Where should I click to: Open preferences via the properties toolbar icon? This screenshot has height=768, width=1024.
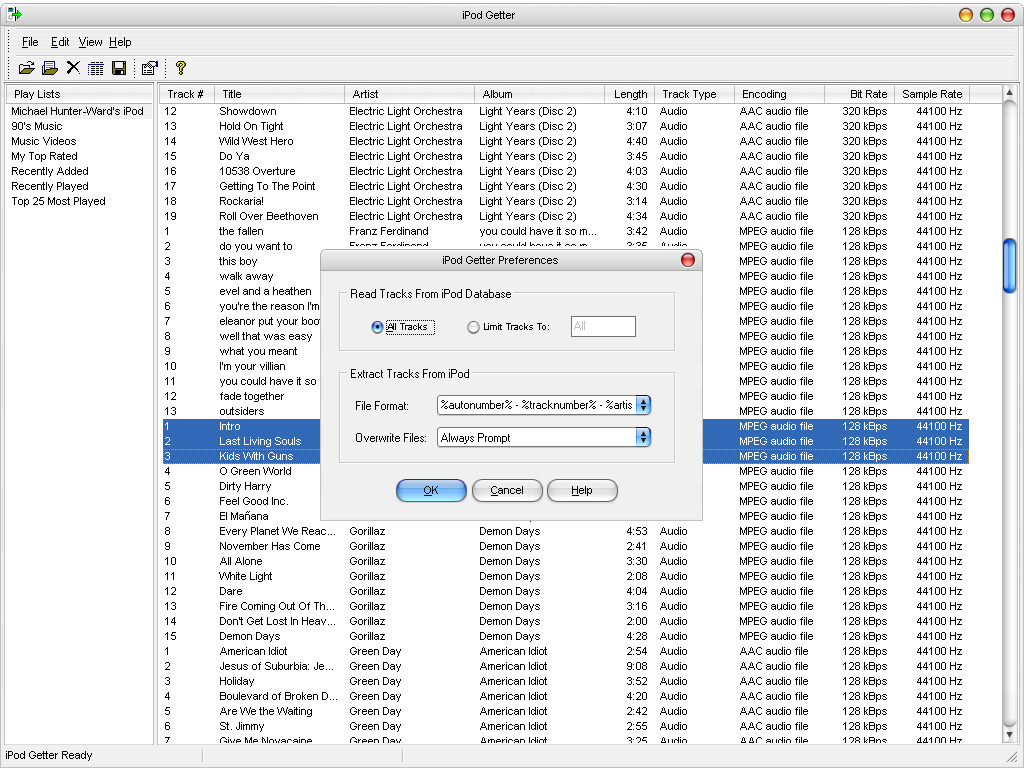[x=149, y=68]
